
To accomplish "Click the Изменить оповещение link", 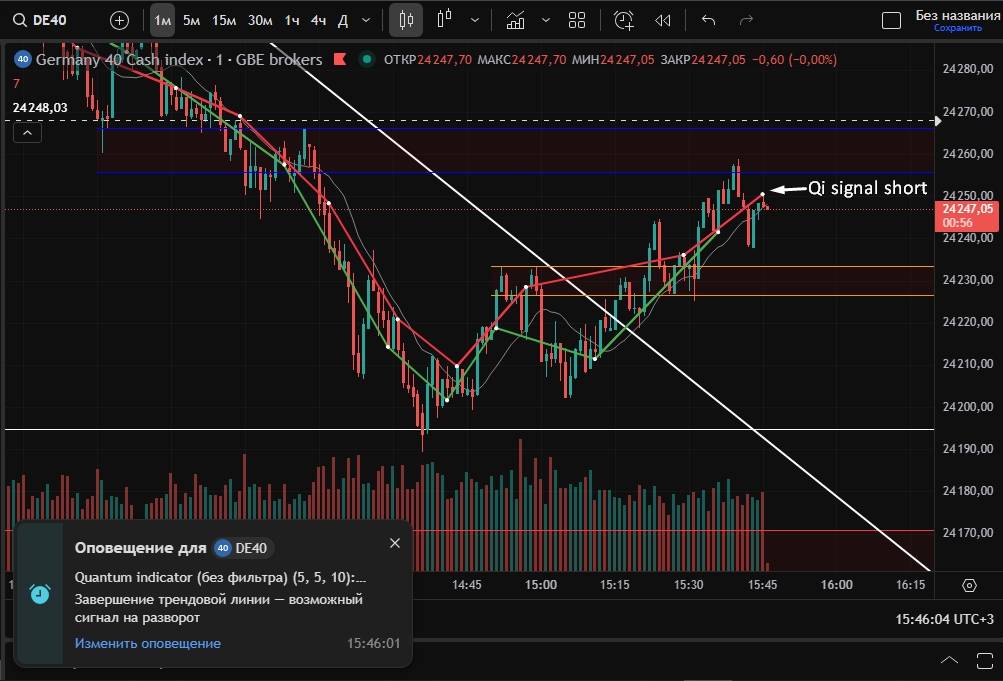I will point(147,643).
